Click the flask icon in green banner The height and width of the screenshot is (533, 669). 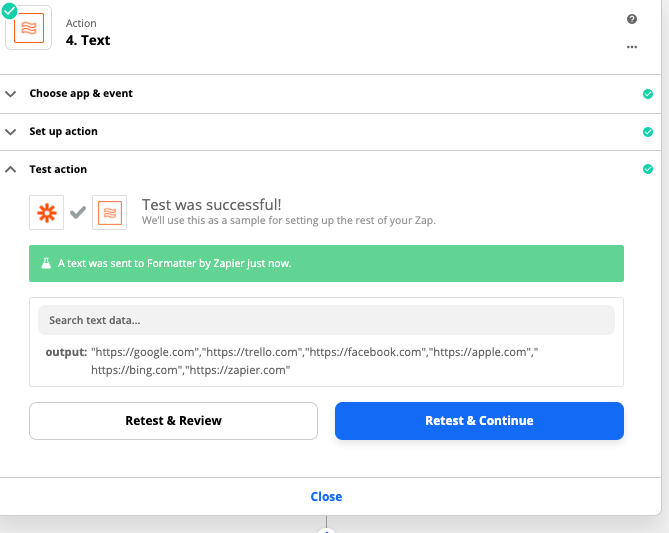[46, 263]
